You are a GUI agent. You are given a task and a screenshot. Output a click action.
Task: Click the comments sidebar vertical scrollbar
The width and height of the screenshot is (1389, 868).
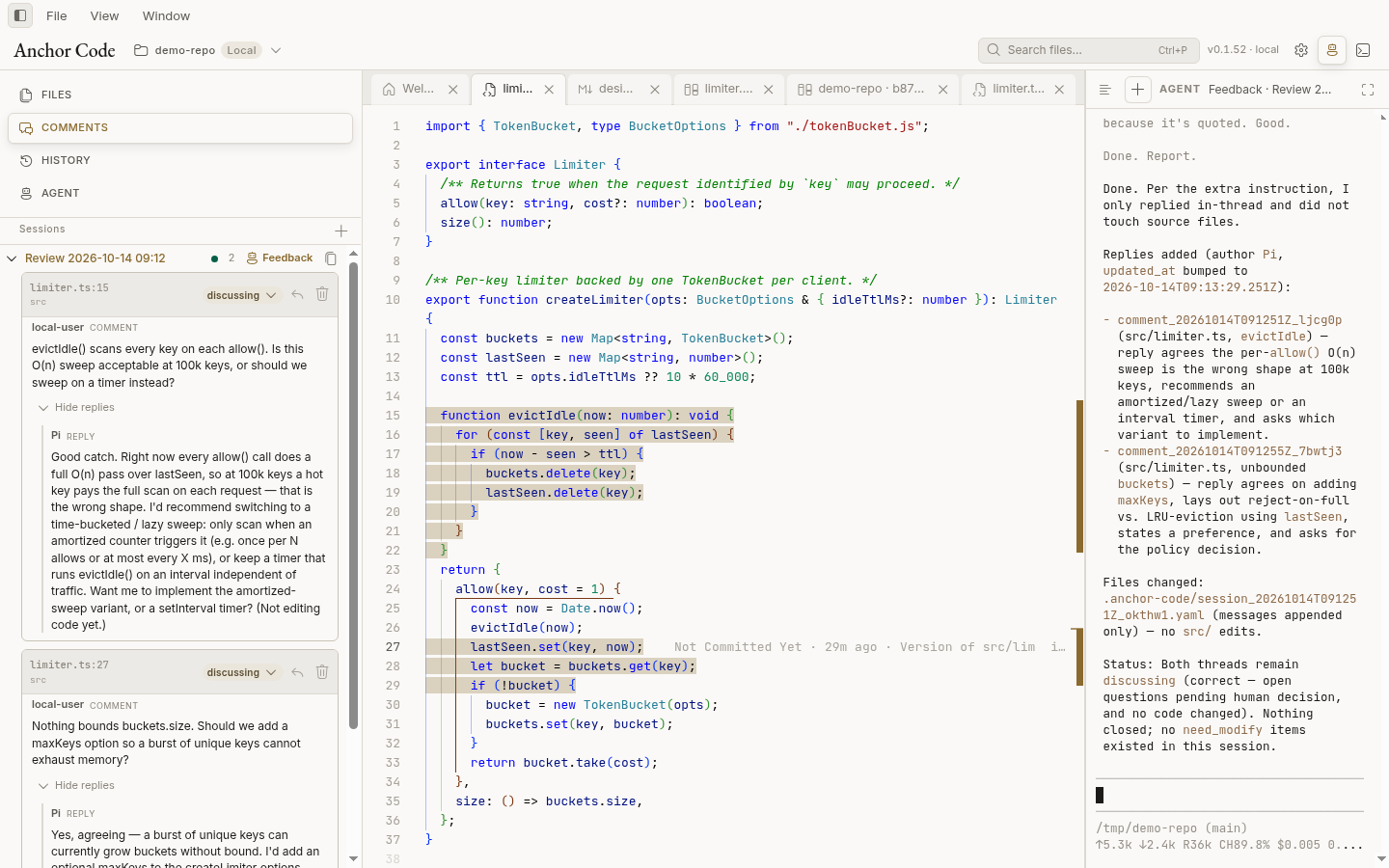(x=353, y=496)
